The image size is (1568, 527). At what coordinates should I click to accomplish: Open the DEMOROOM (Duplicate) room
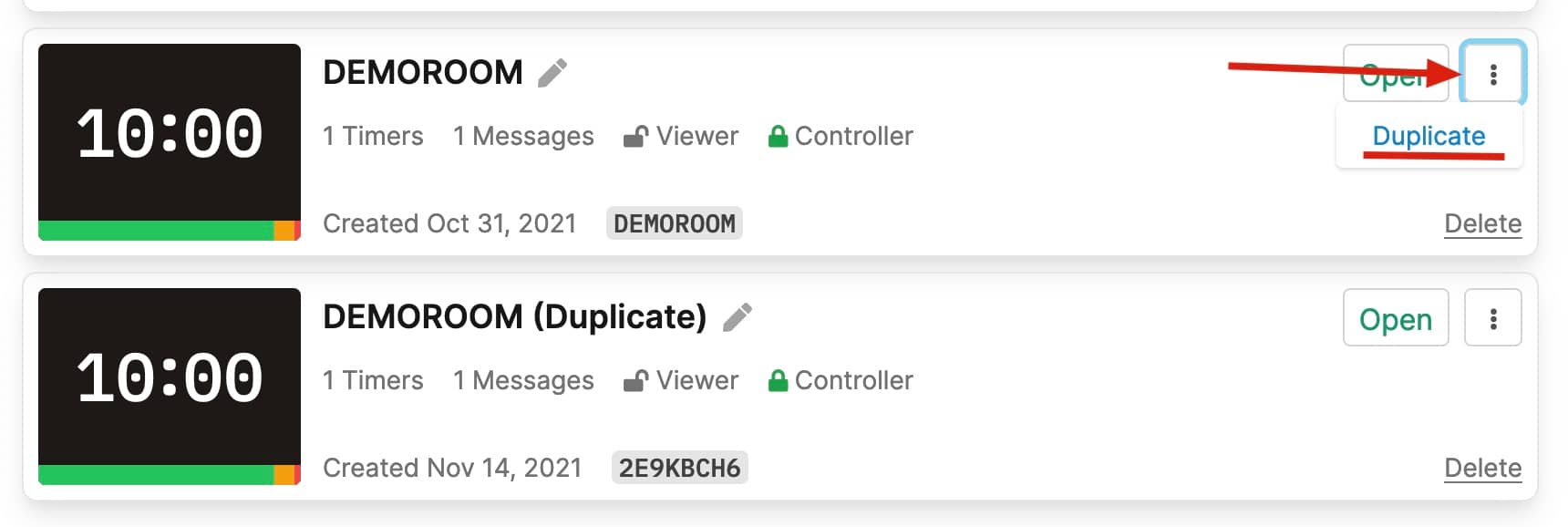point(1395,318)
